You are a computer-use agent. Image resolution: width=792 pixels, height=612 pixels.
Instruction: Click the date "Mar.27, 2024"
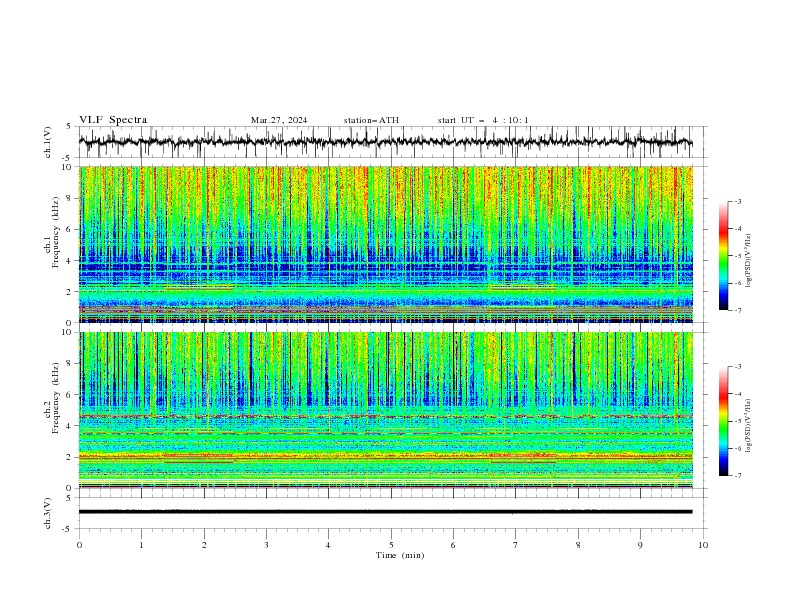(x=279, y=120)
